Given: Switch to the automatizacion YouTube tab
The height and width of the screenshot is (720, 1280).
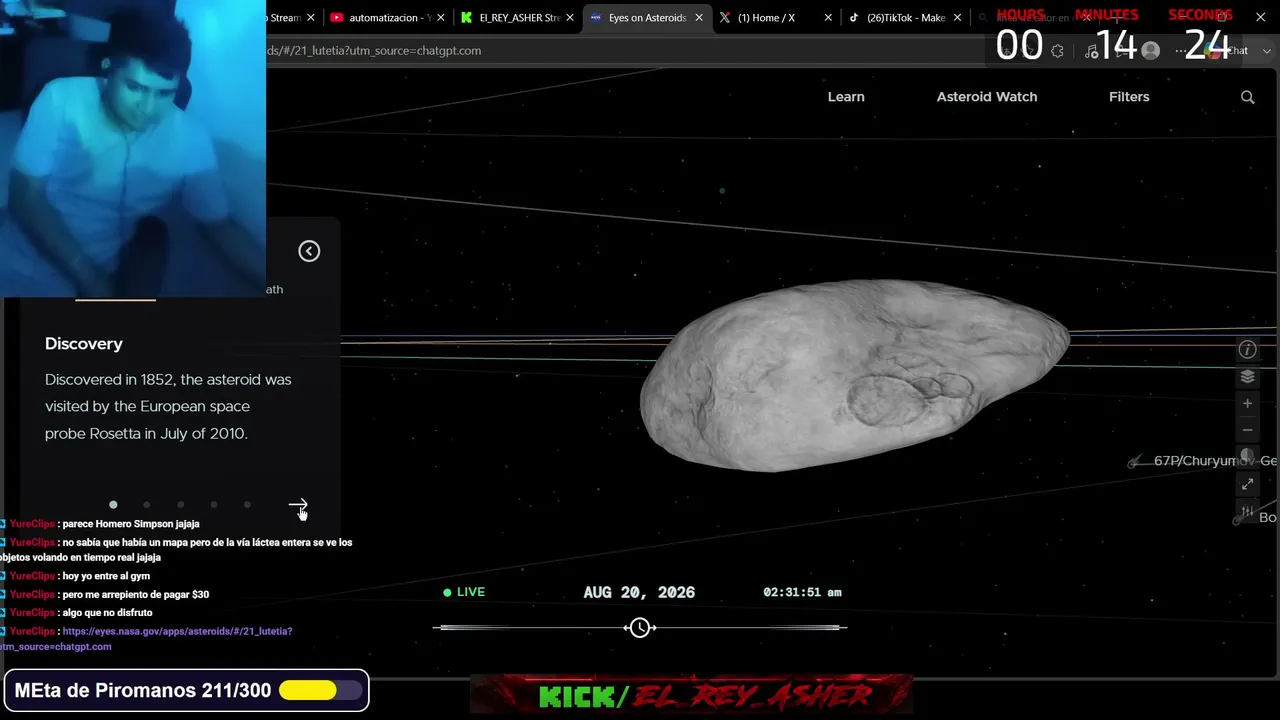Looking at the screenshot, I should pyautogui.click(x=385, y=18).
